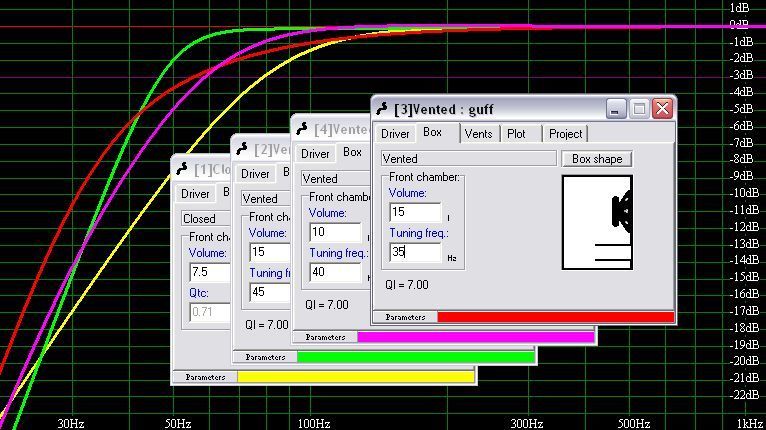Click Parameters label in window [1]
Viewport: 766px width, 430px height.
[205, 377]
